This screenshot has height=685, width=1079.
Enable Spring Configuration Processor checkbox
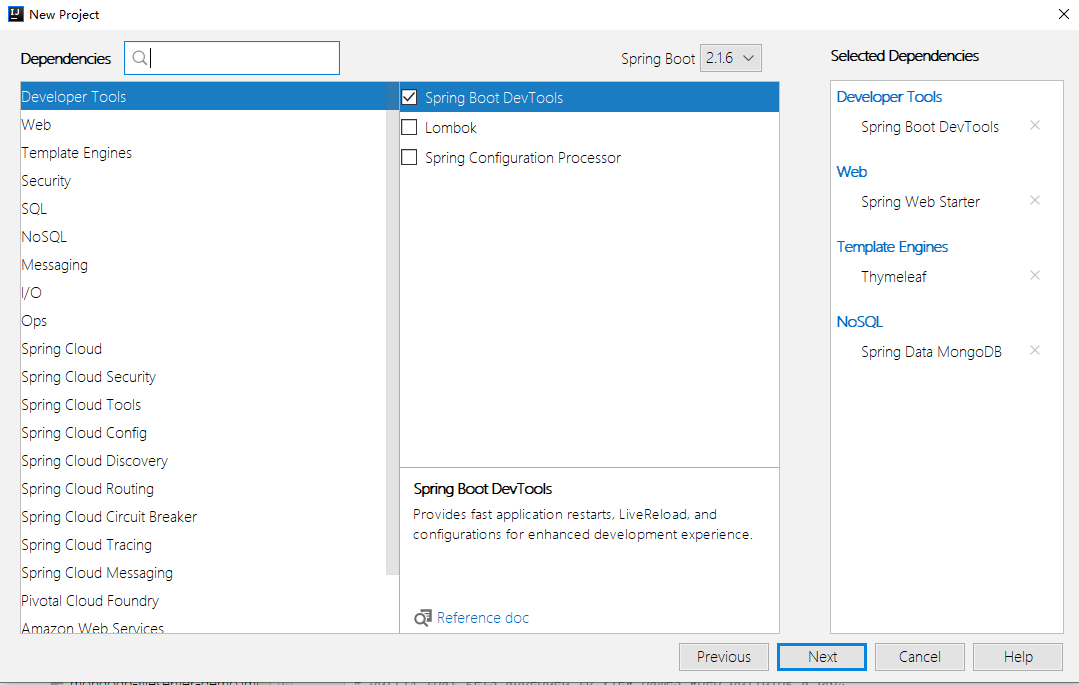click(409, 158)
